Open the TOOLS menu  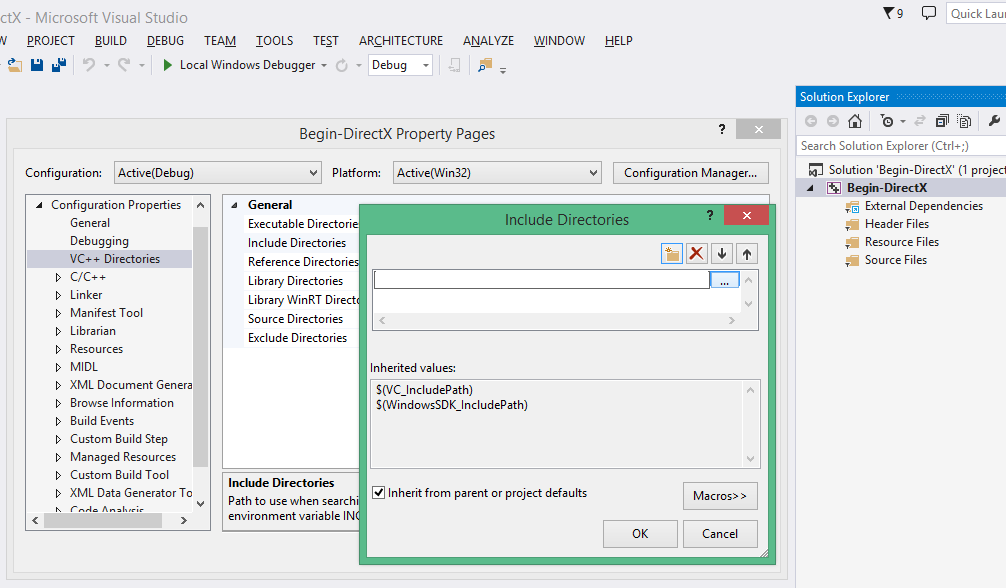275,40
